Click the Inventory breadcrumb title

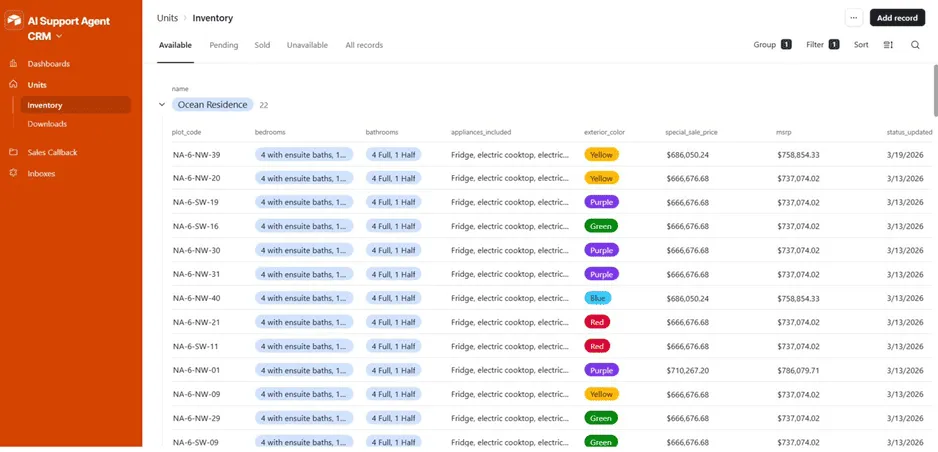(x=212, y=18)
